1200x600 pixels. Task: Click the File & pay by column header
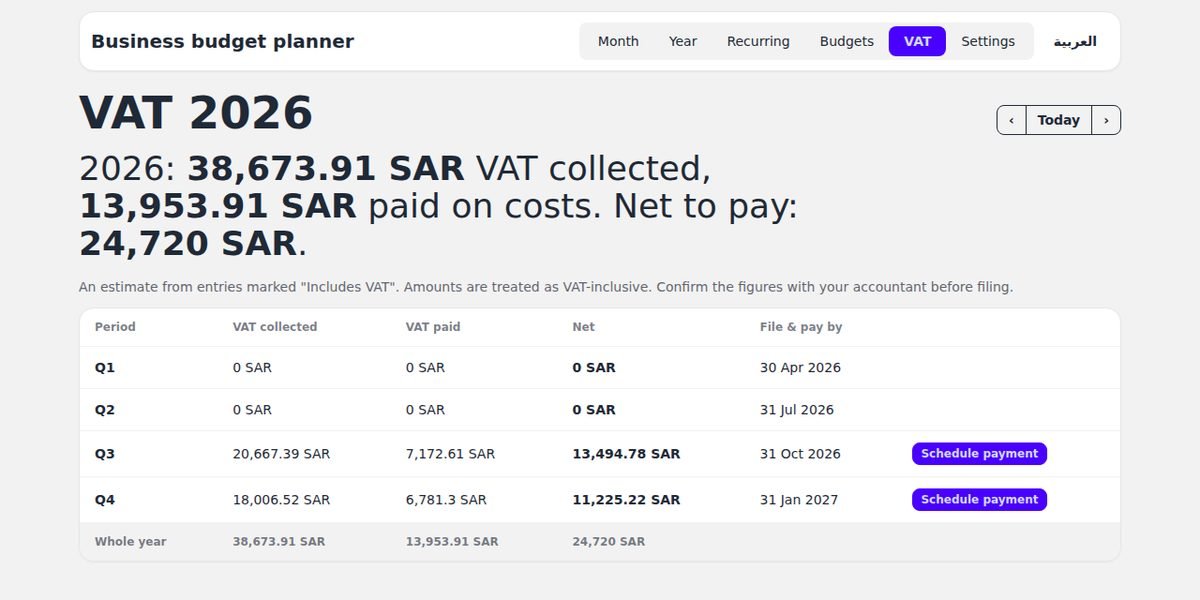click(801, 327)
